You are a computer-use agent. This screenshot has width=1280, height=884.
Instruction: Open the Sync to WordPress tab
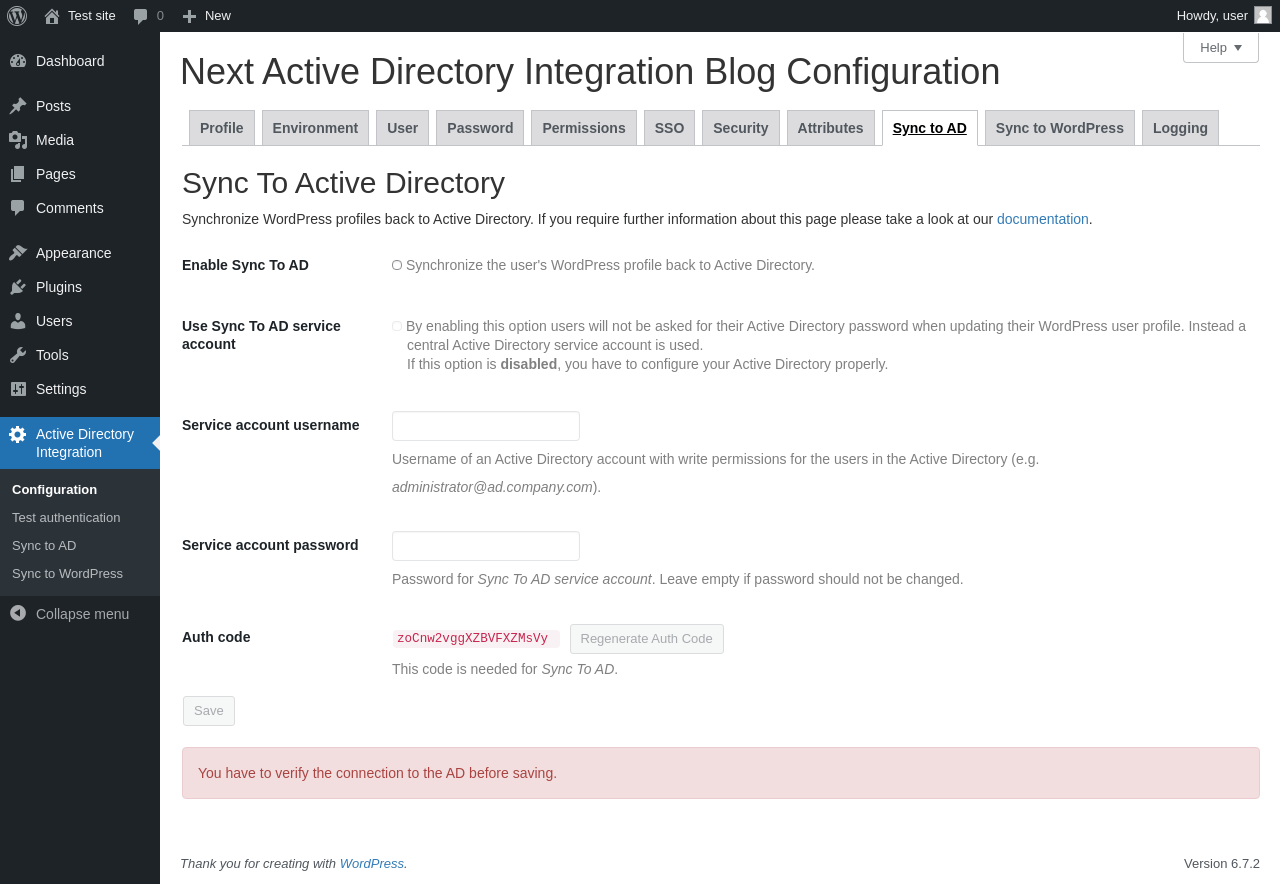click(1059, 128)
